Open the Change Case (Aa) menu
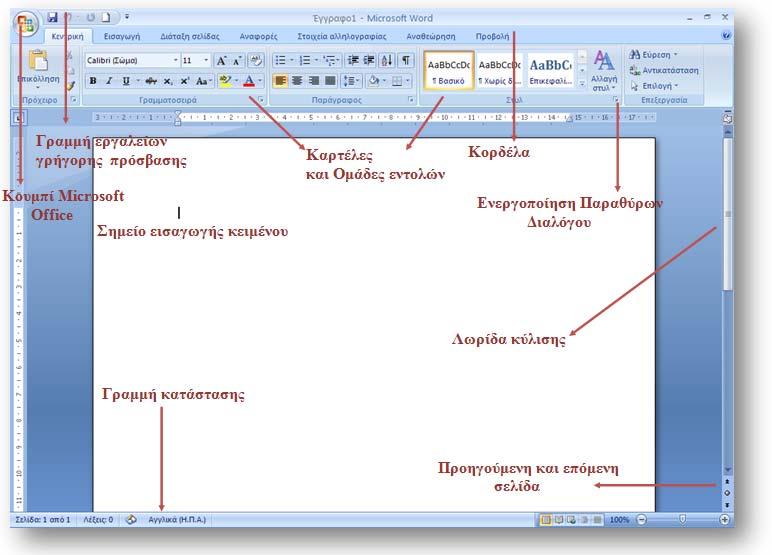The height and width of the screenshot is (555, 772). pyautogui.click(x=203, y=81)
